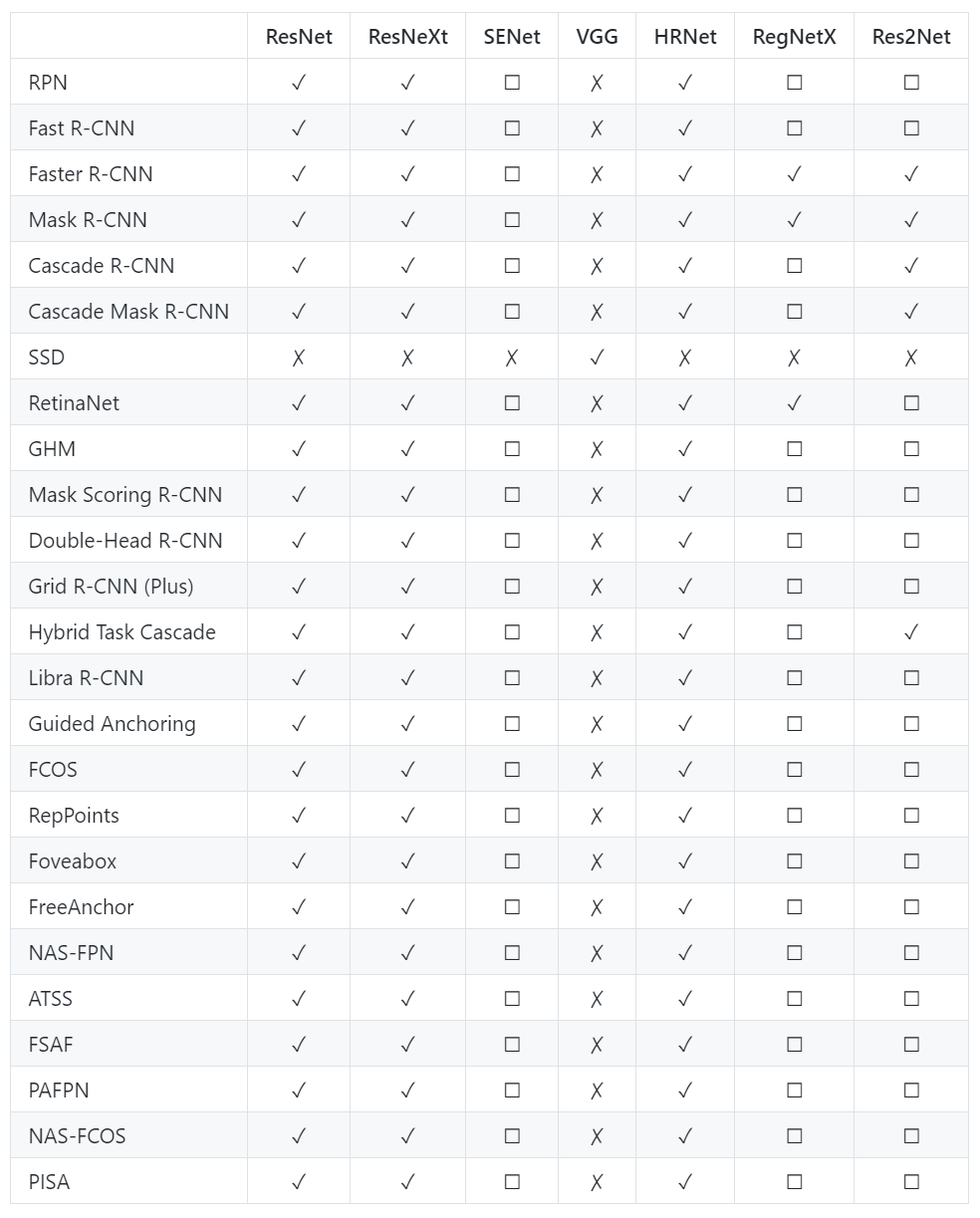Toggle the RegNetX box for Fast R-CNN
980x1218 pixels.
(x=794, y=128)
